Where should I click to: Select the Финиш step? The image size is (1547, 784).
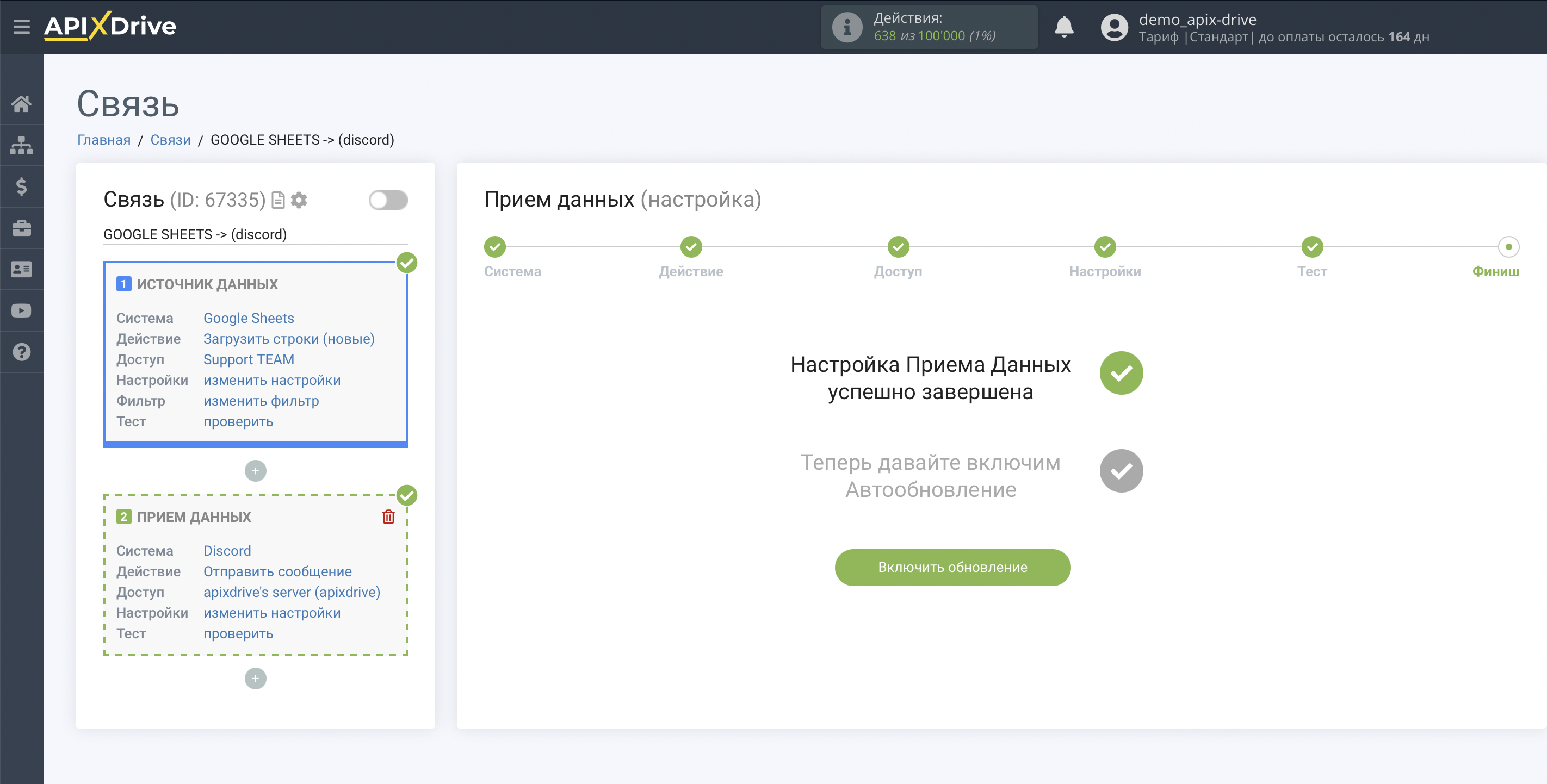click(x=1508, y=247)
